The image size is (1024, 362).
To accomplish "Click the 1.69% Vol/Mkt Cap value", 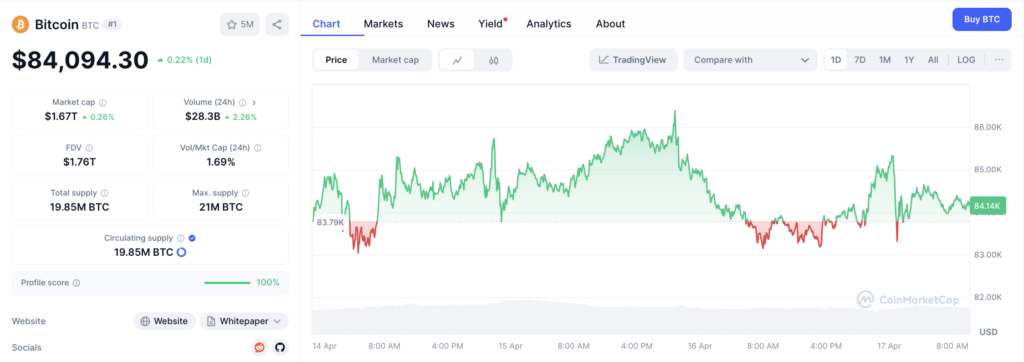I will point(221,162).
